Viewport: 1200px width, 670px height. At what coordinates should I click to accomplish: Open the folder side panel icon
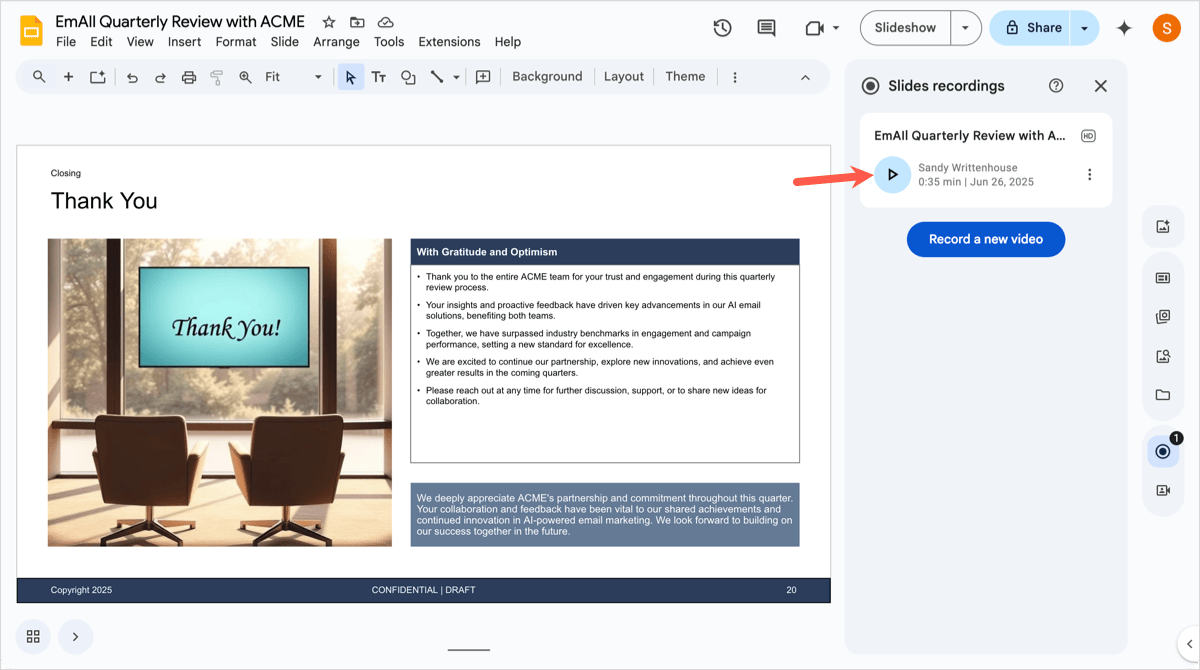1162,395
